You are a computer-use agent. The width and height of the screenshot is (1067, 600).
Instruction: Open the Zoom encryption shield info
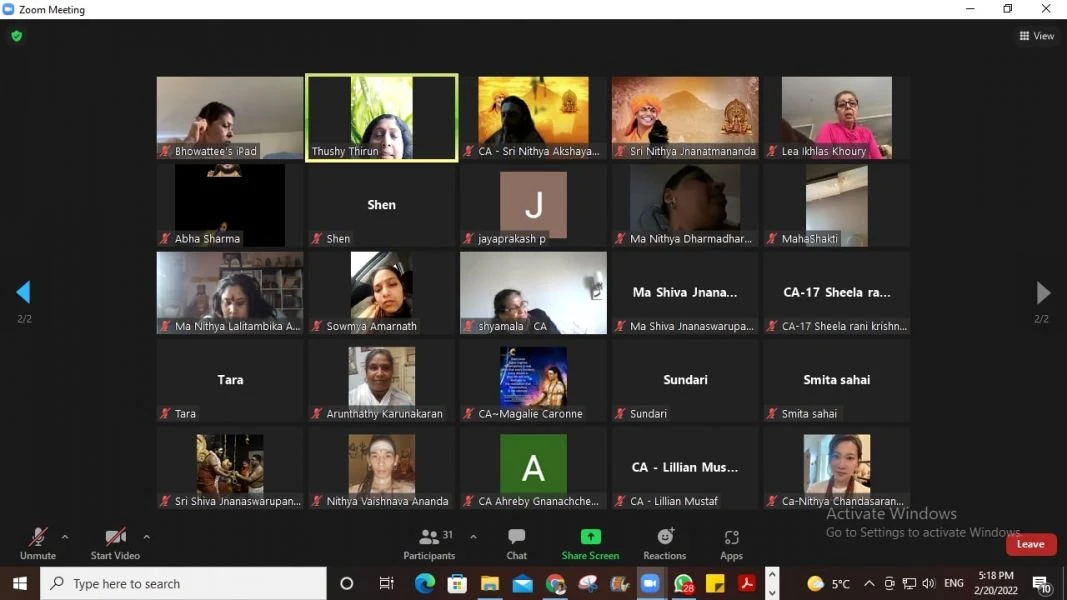pyautogui.click(x=17, y=36)
